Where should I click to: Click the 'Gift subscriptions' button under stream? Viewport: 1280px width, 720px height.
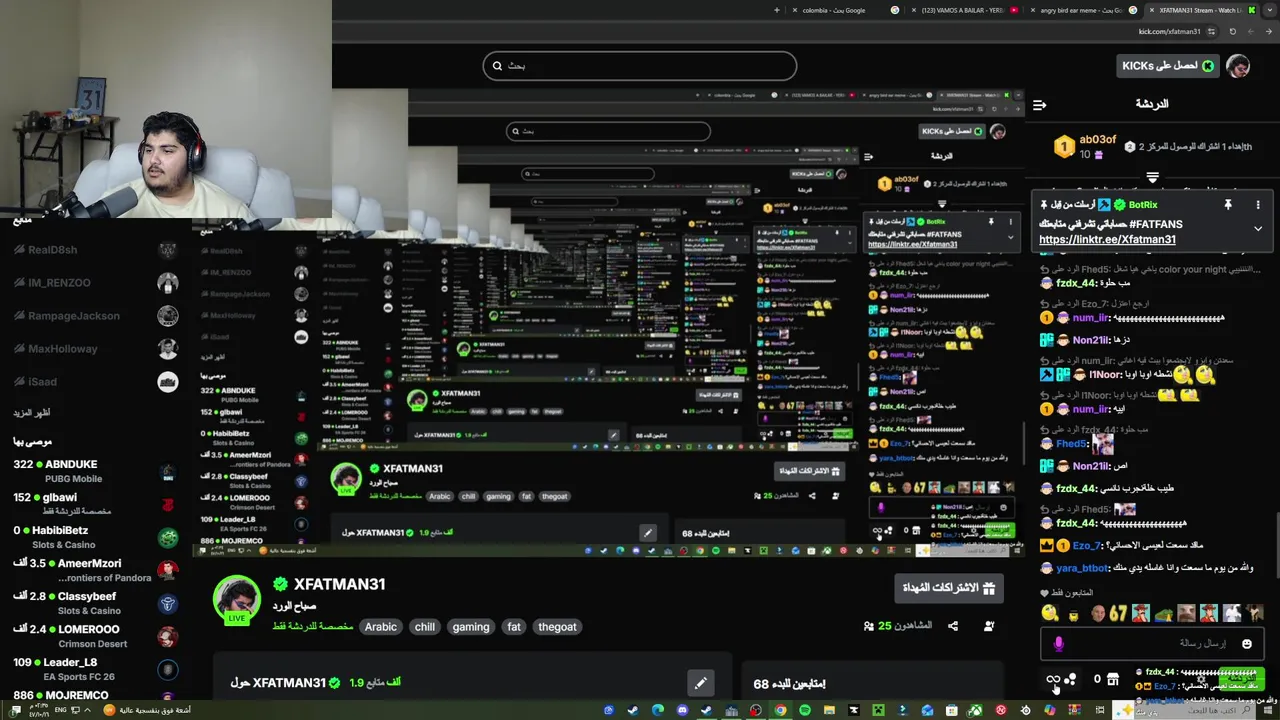[x=949, y=588]
